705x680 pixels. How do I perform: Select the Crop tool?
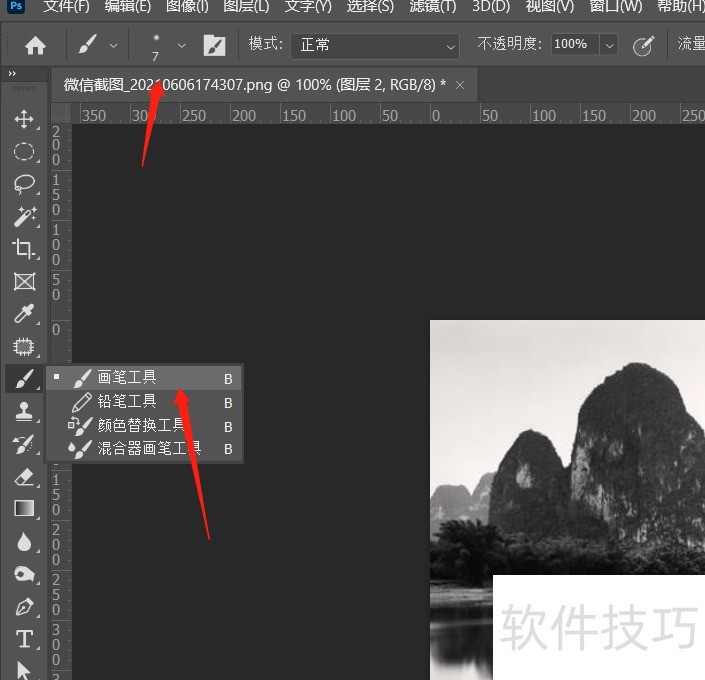24,249
